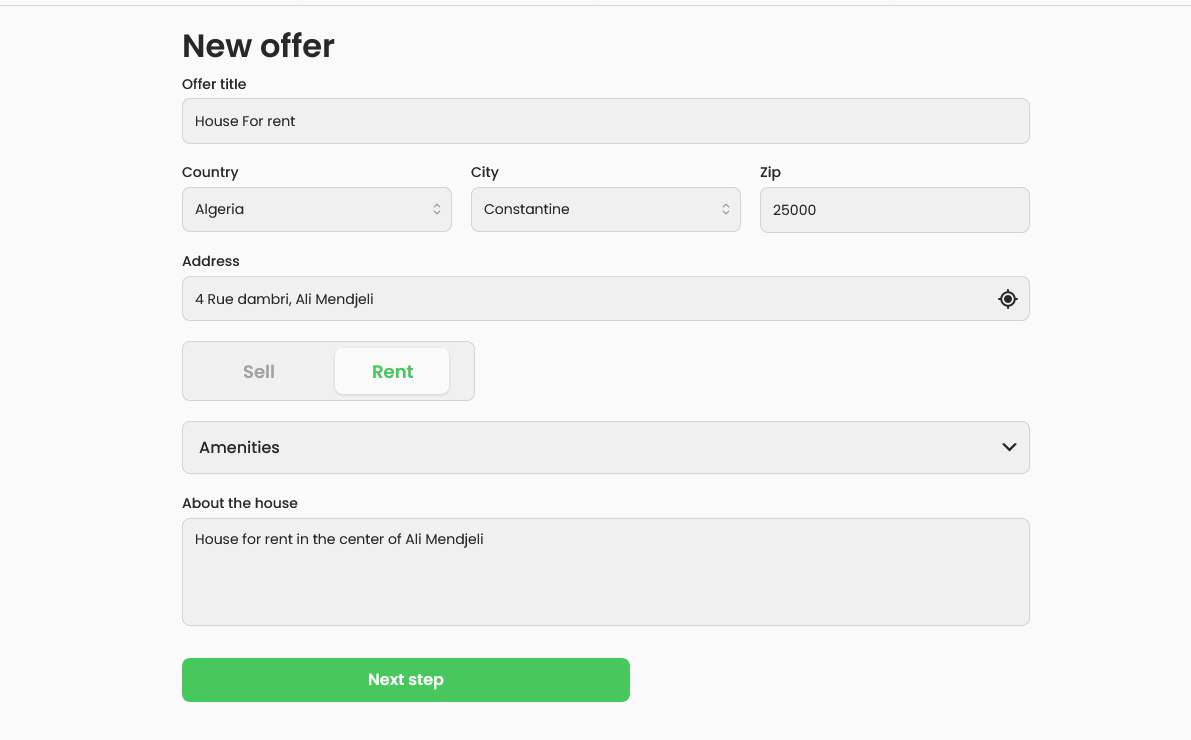Click the New offer heading
Viewport: 1191px width, 740px height.
tap(258, 46)
